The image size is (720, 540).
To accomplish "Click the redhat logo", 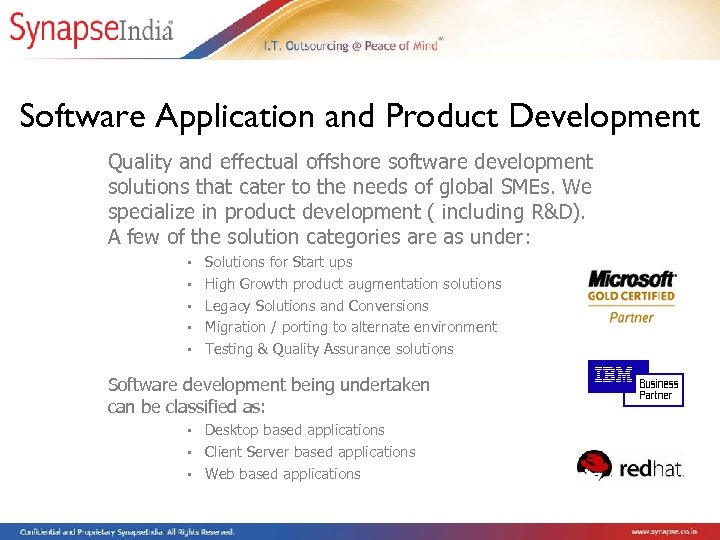I will coord(630,466).
